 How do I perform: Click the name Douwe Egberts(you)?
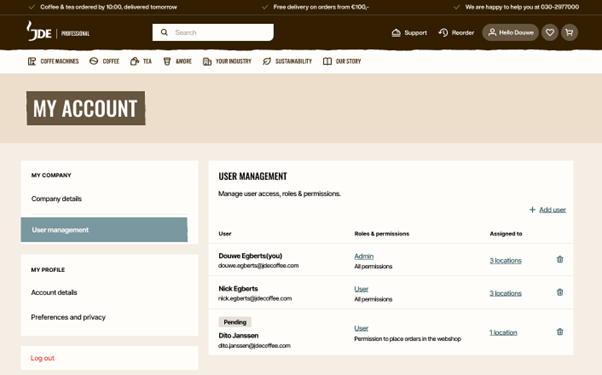(x=250, y=256)
